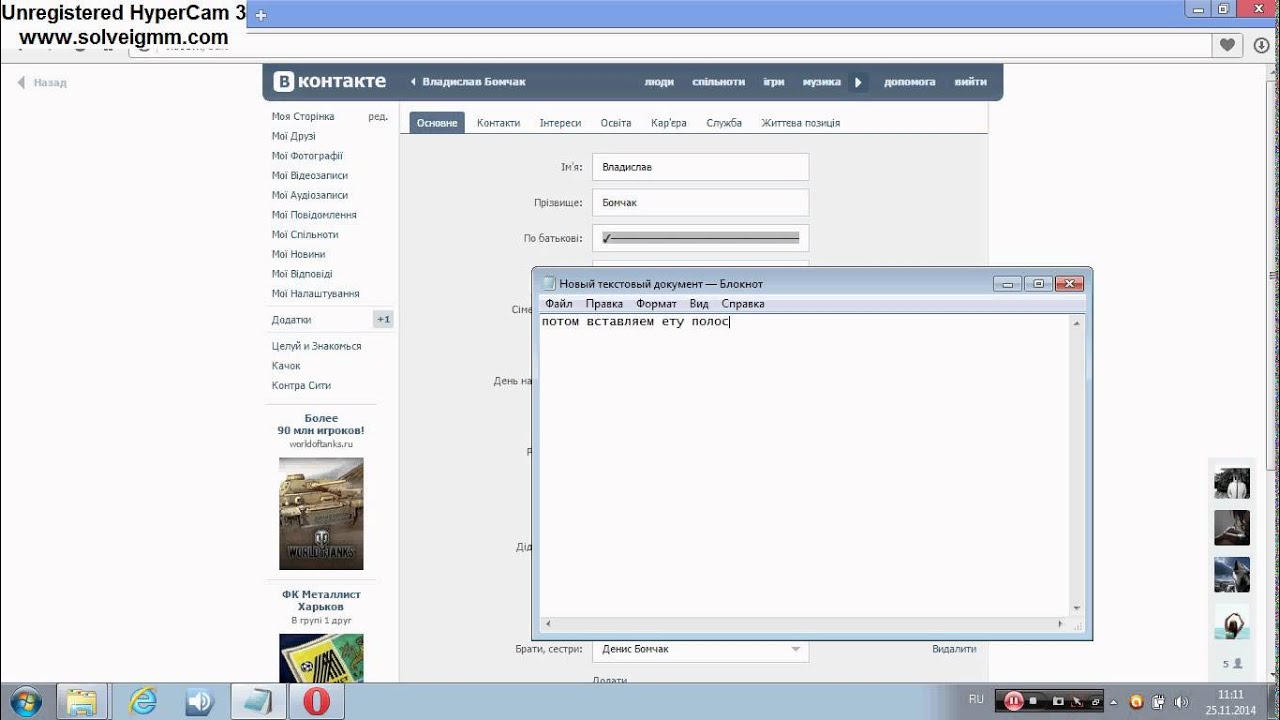Screen dimensions: 1280x720
Task: Open the Правка menu in Notepad
Action: pos(604,303)
